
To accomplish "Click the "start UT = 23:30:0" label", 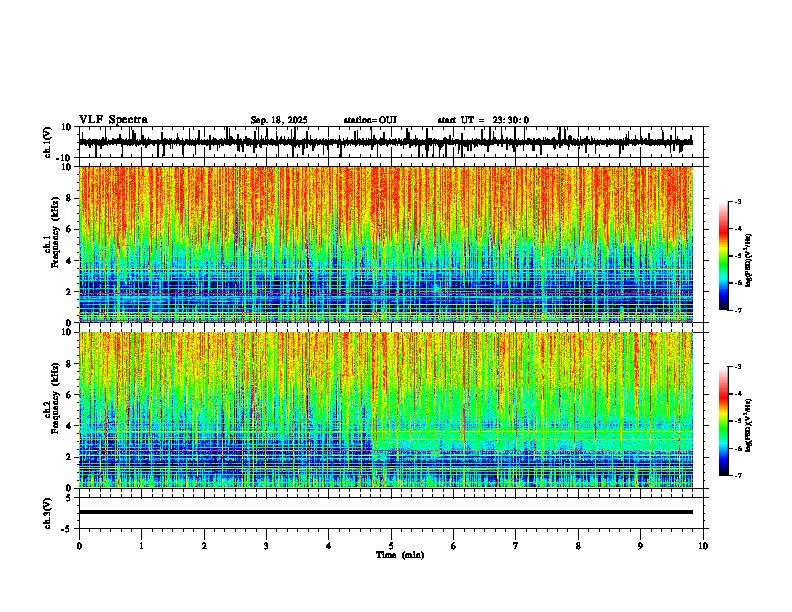I will pos(483,120).
